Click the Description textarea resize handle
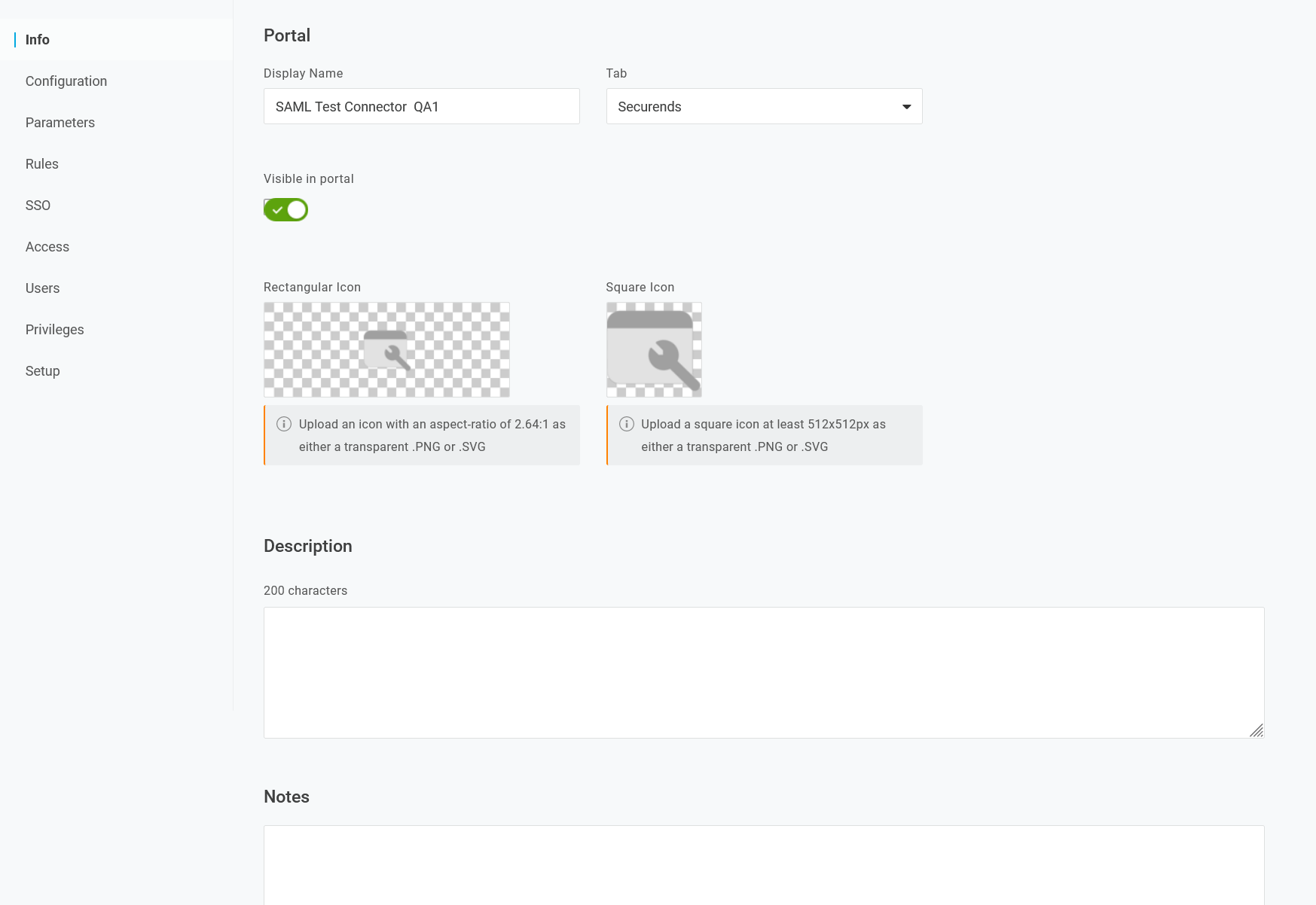The width and height of the screenshot is (1316, 905). point(1256,730)
